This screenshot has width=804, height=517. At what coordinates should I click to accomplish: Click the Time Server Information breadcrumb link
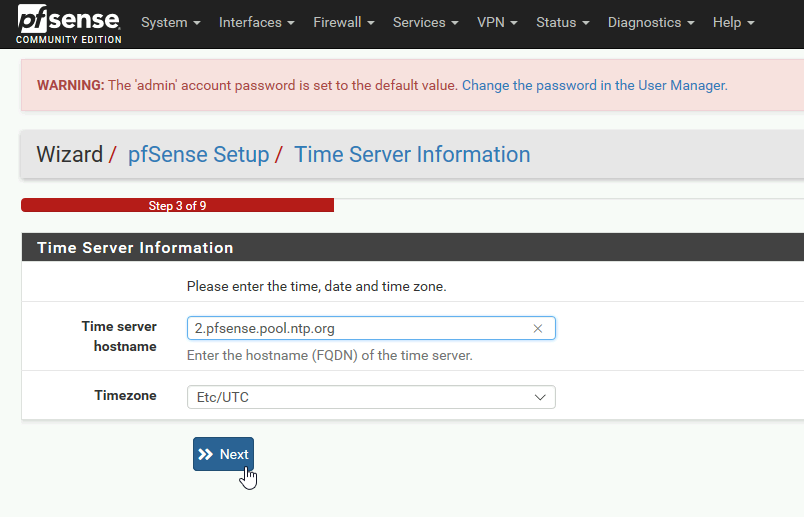pyautogui.click(x=412, y=154)
